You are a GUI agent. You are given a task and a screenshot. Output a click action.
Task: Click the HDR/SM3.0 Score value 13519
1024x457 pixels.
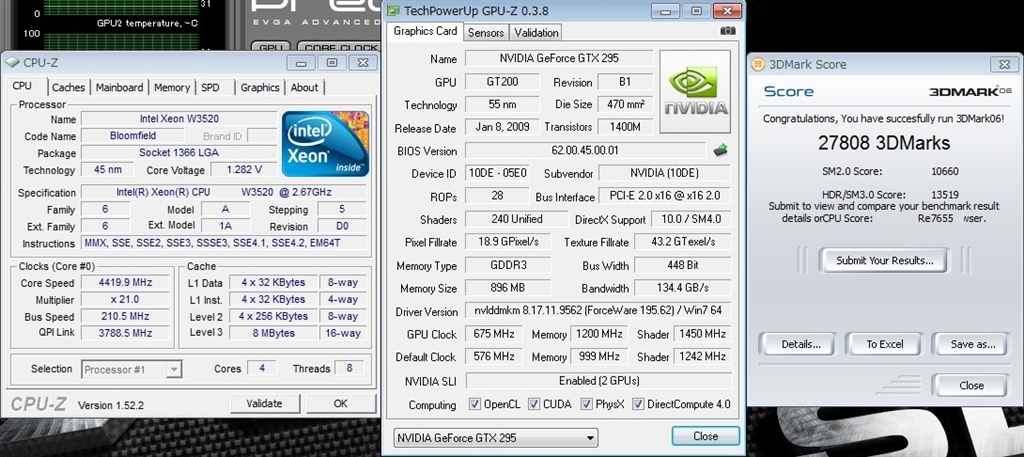tap(945, 195)
